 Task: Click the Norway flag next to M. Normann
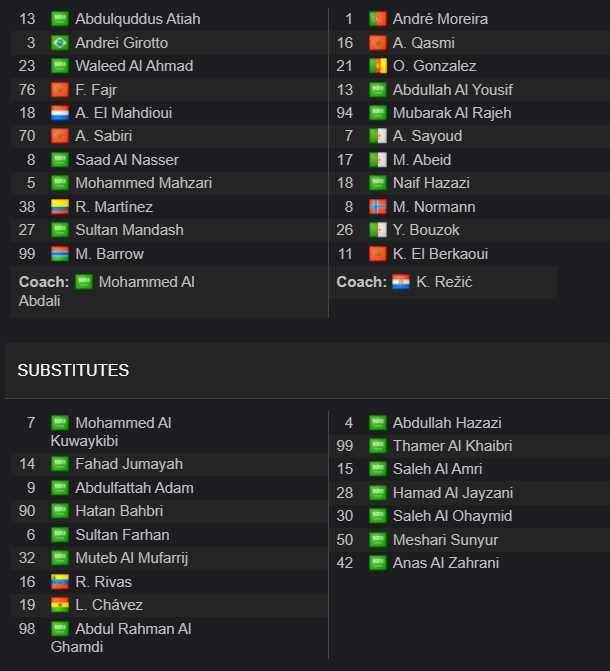pos(378,207)
